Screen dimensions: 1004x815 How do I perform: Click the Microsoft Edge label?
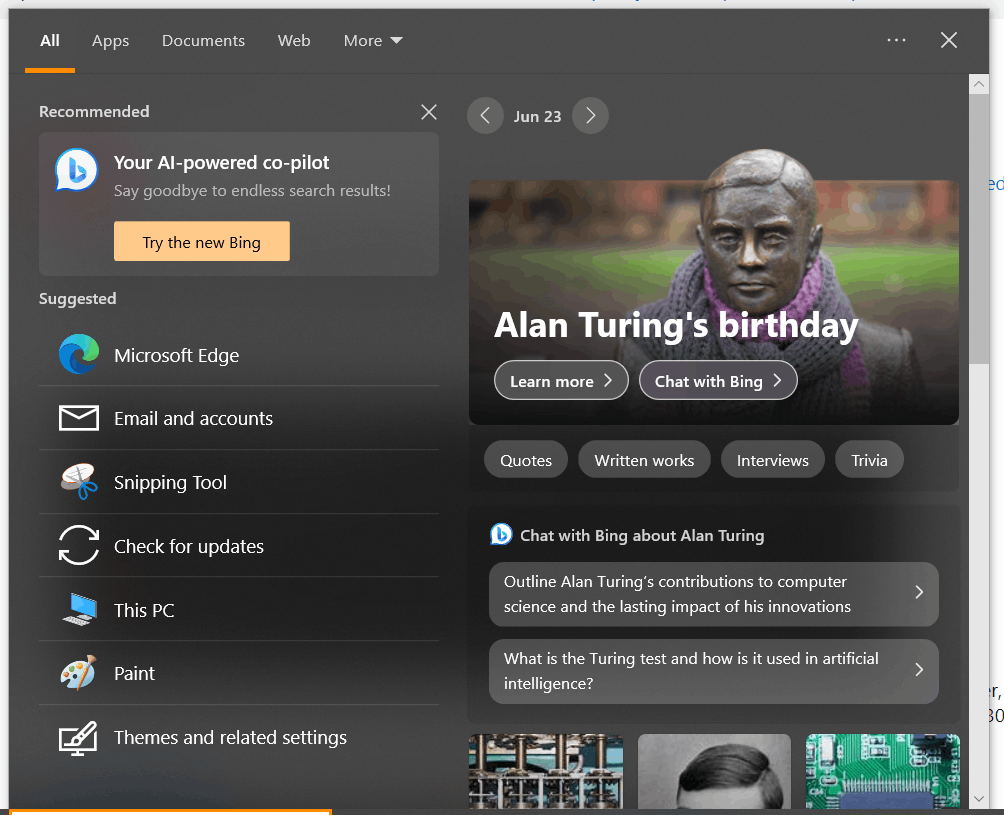177,355
